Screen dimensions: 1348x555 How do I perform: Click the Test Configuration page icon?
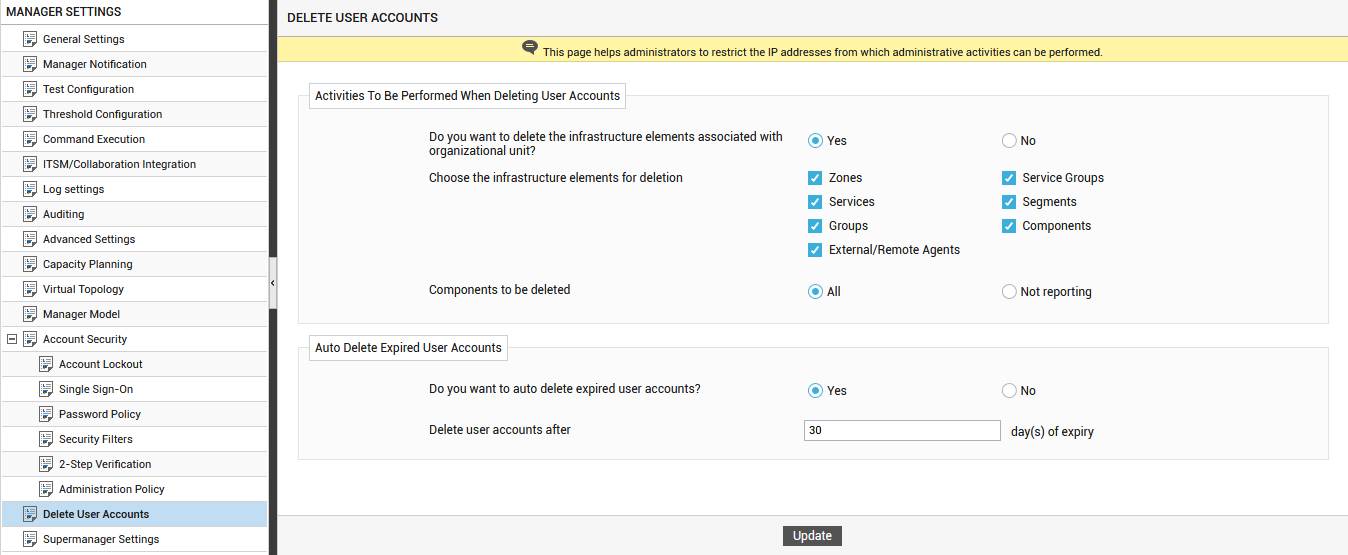(30, 89)
